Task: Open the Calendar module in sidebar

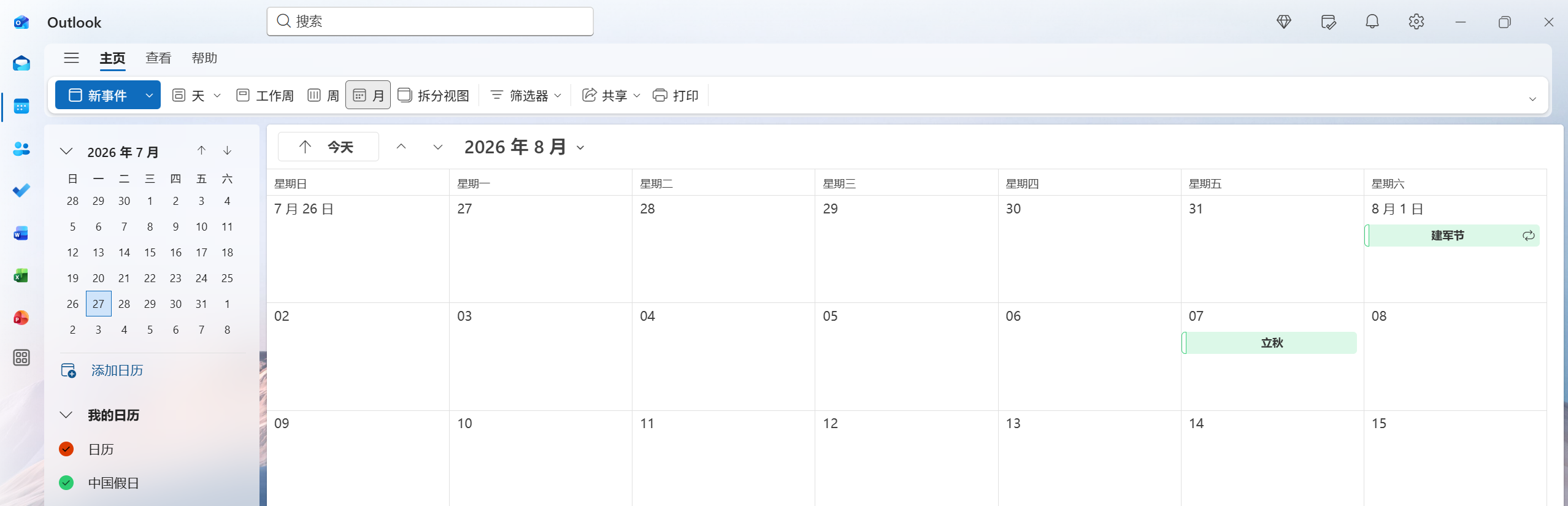Action: point(21,106)
